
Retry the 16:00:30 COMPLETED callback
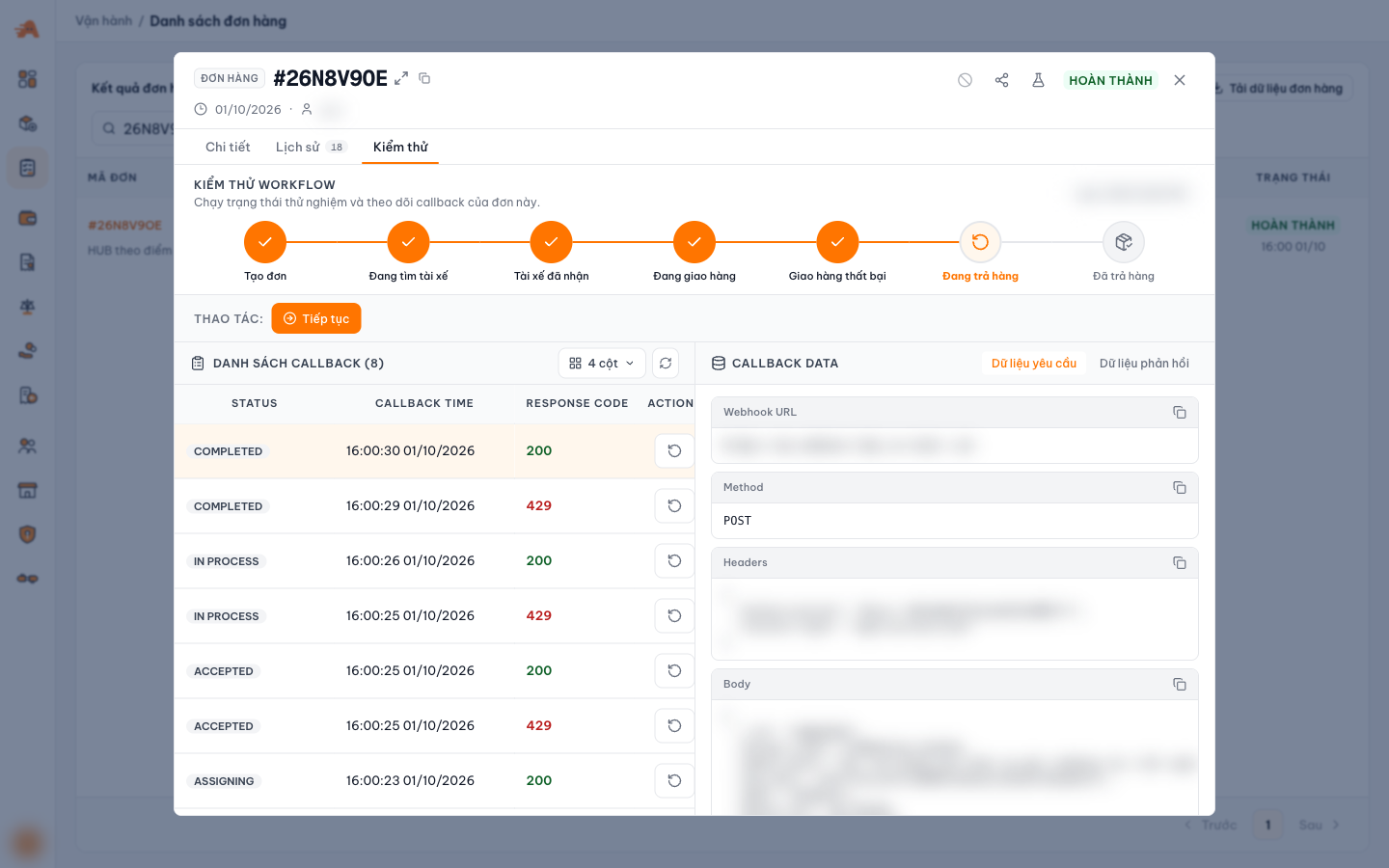click(674, 451)
